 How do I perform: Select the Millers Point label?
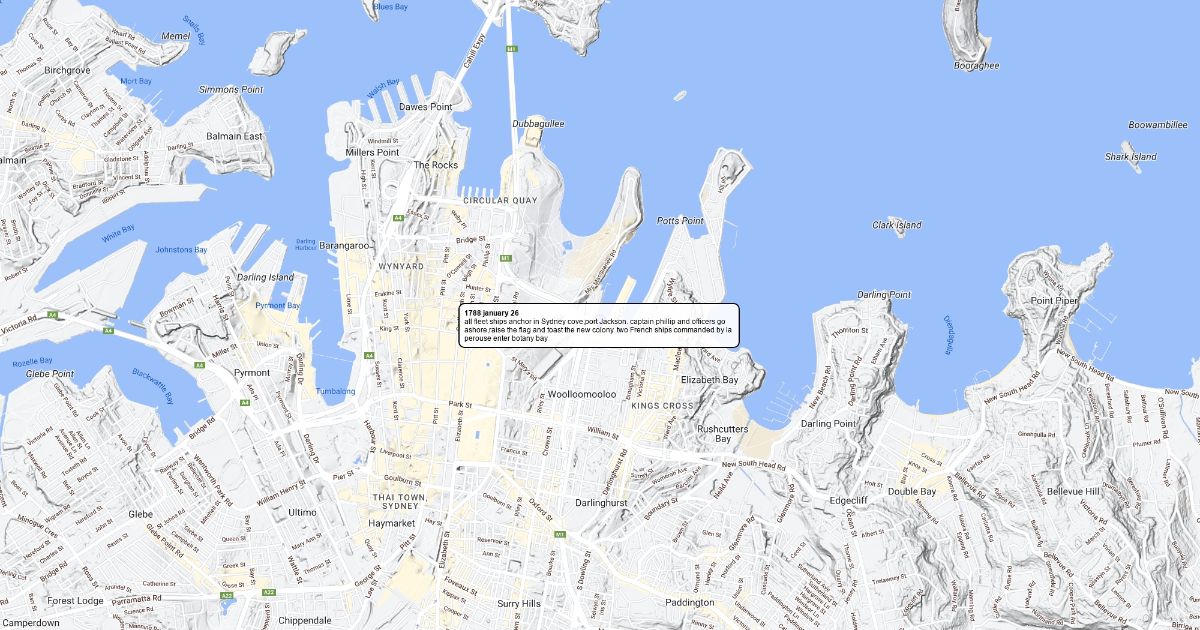coord(372,152)
